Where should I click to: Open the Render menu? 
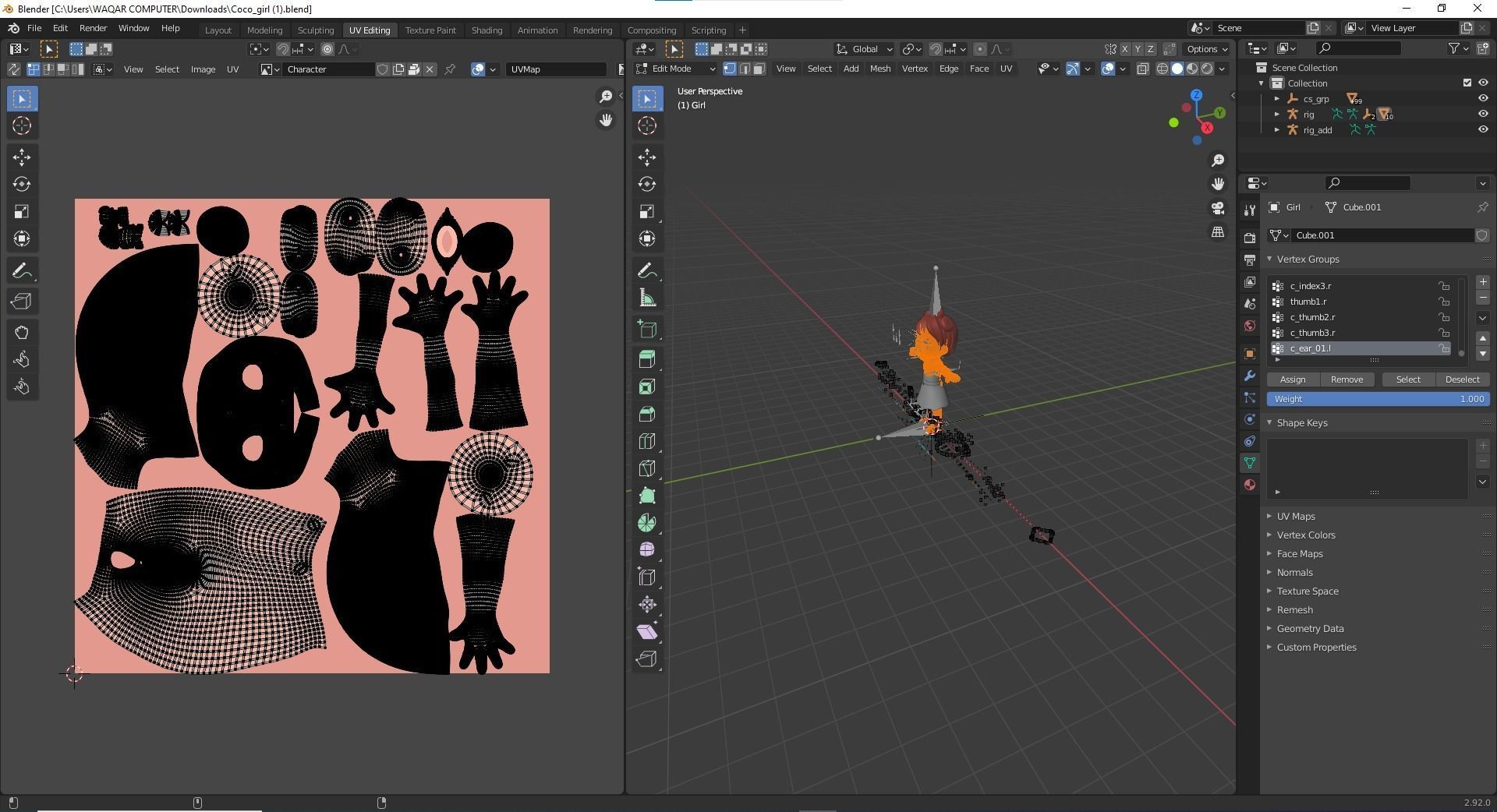[x=94, y=28]
